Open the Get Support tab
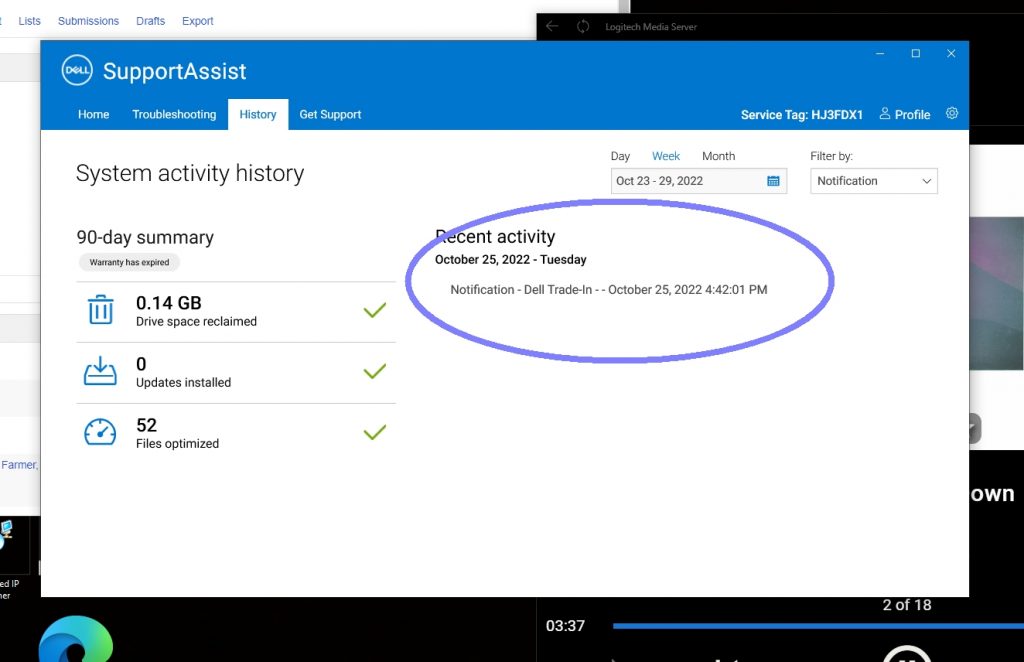Screen dimensions: 1024x662 [x=330, y=114]
